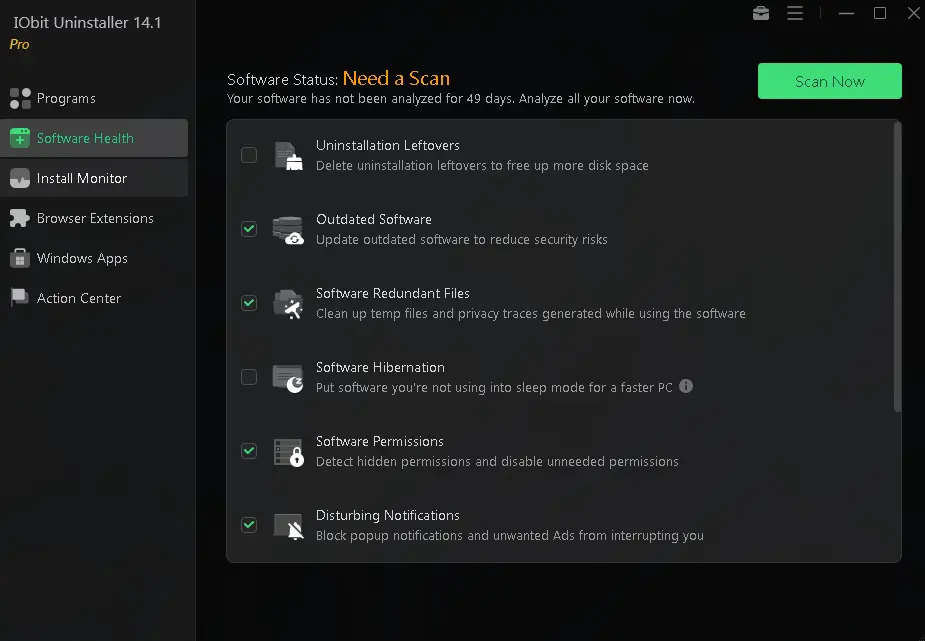925x641 pixels.
Task: Click the vertical scrollbar of the health list
Action: pos(897,265)
